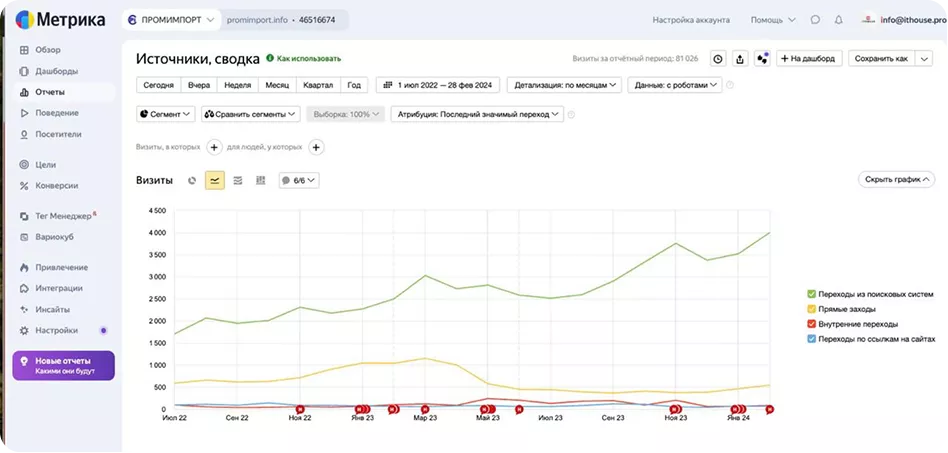The height and width of the screenshot is (453, 948).
Task: Click the Переходы по ссылкам blue swatch
Action: pos(811,339)
